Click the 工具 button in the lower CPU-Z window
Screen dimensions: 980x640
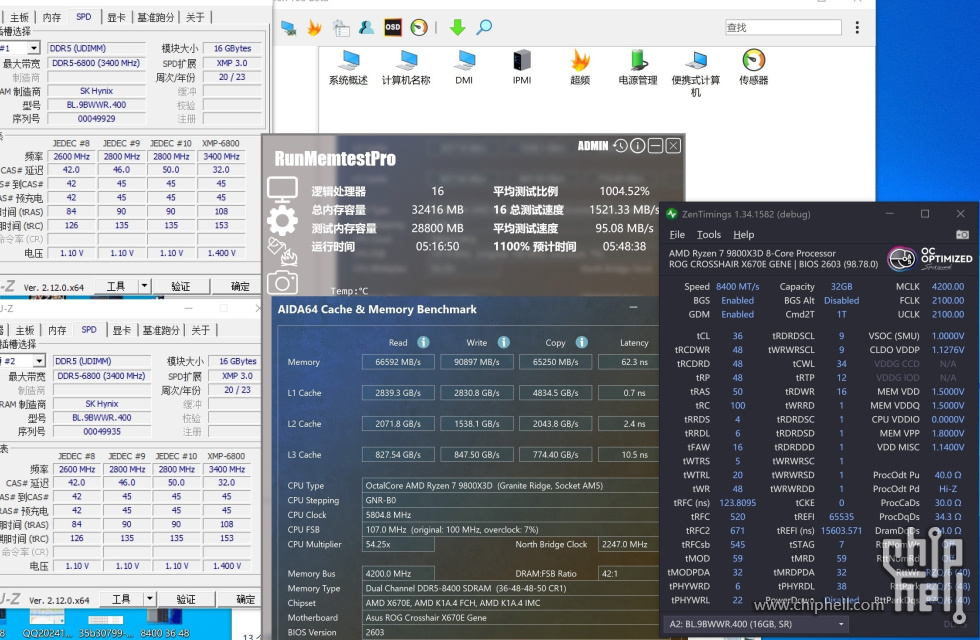pyautogui.click(x=121, y=599)
